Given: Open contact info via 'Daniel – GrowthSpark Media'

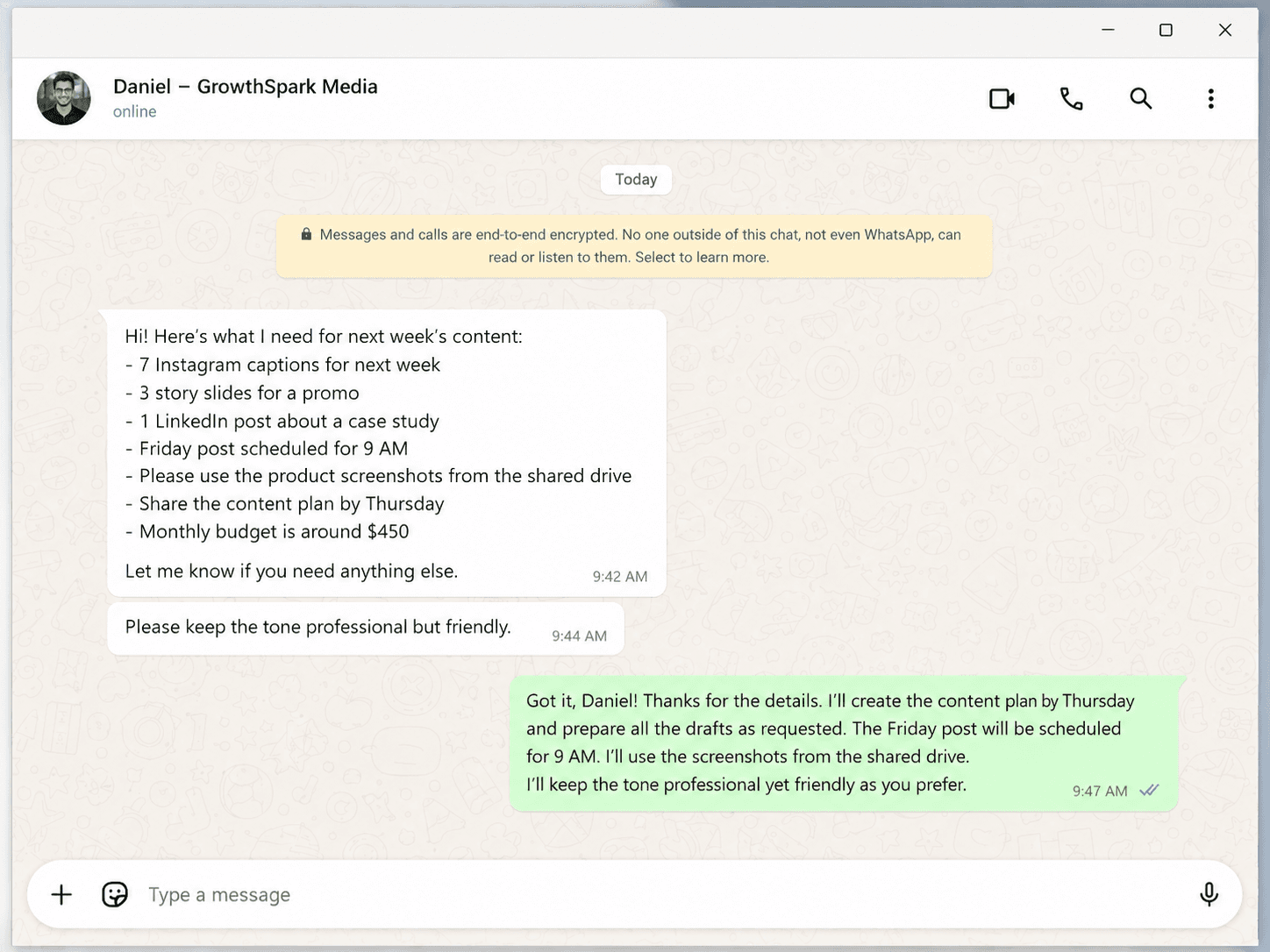Looking at the screenshot, I should [x=245, y=87].
